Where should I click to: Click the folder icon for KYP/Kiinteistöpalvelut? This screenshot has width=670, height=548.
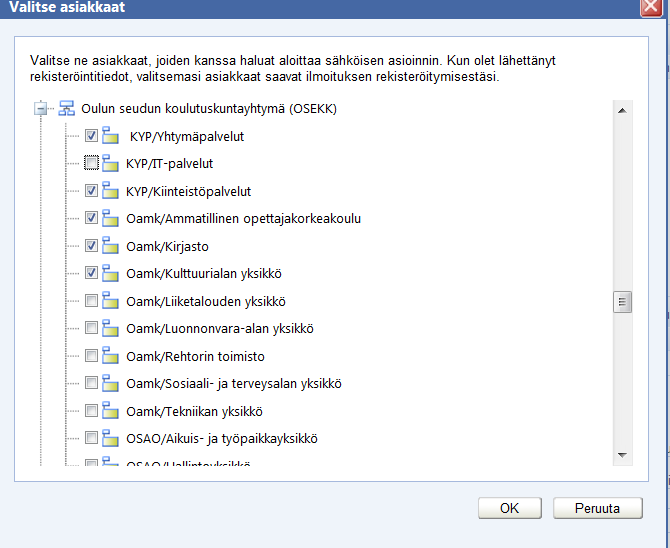pos(110,190)
